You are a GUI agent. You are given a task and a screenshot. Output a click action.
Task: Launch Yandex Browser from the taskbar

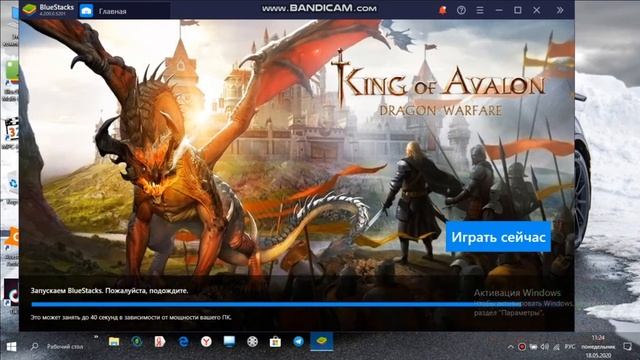click(x=206, y=342)
